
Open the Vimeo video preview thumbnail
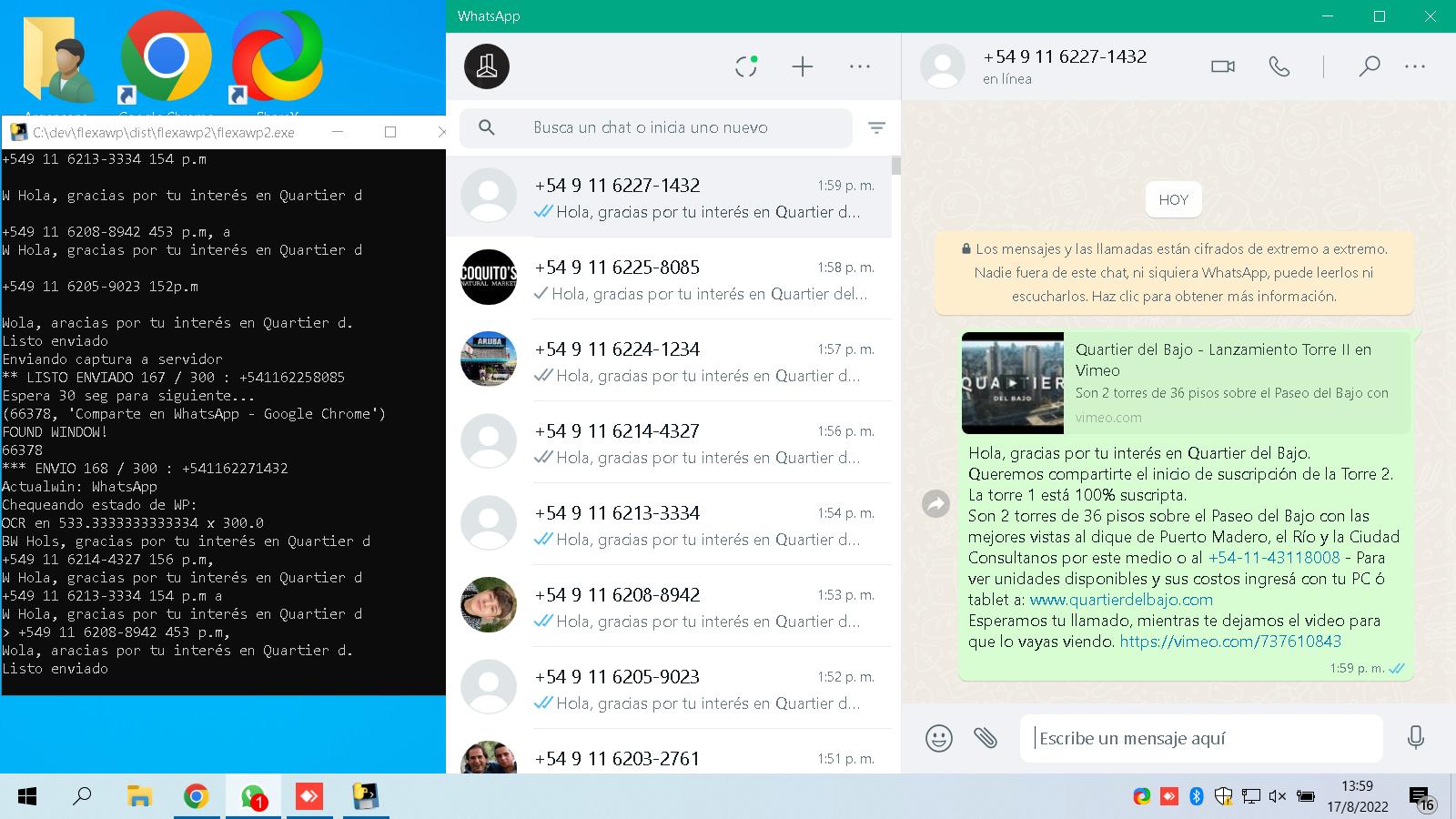click(x=1013, y=383)
